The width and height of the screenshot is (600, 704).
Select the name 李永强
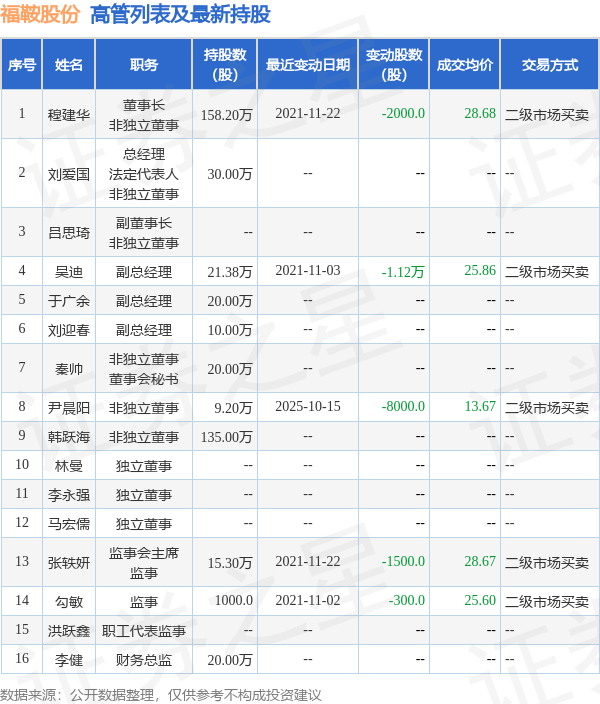tap(69, 495)
